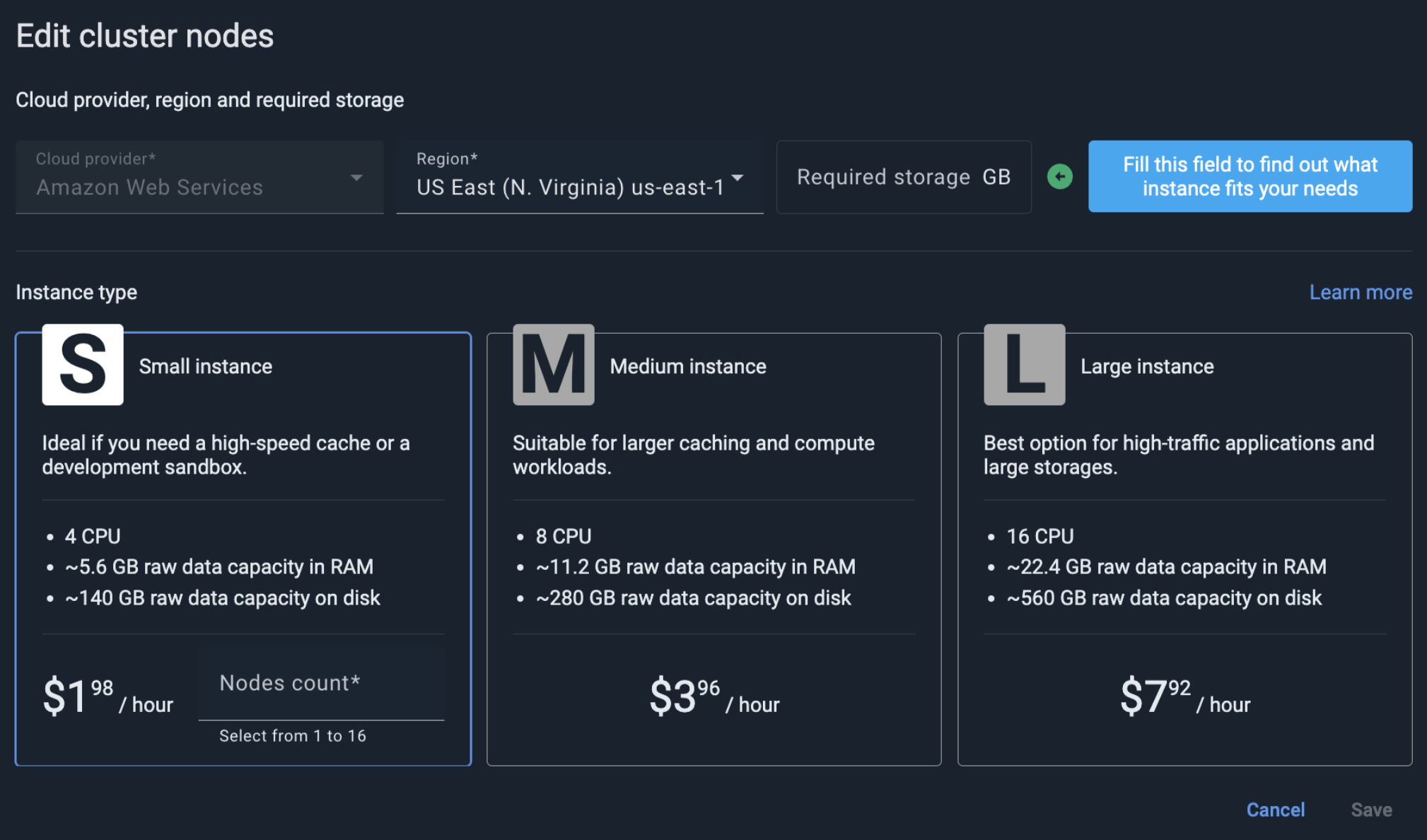The image size is (1427, 840).
Task: Open the Learn more link
Action: click(x=1361, y=292)
